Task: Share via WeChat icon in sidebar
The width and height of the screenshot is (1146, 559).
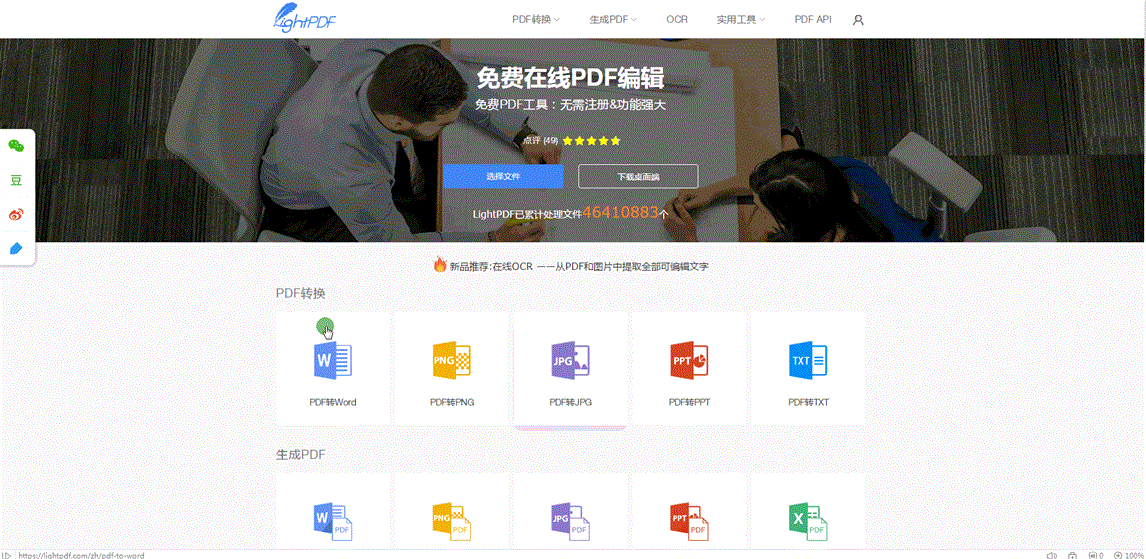Action: coord(16,146)
